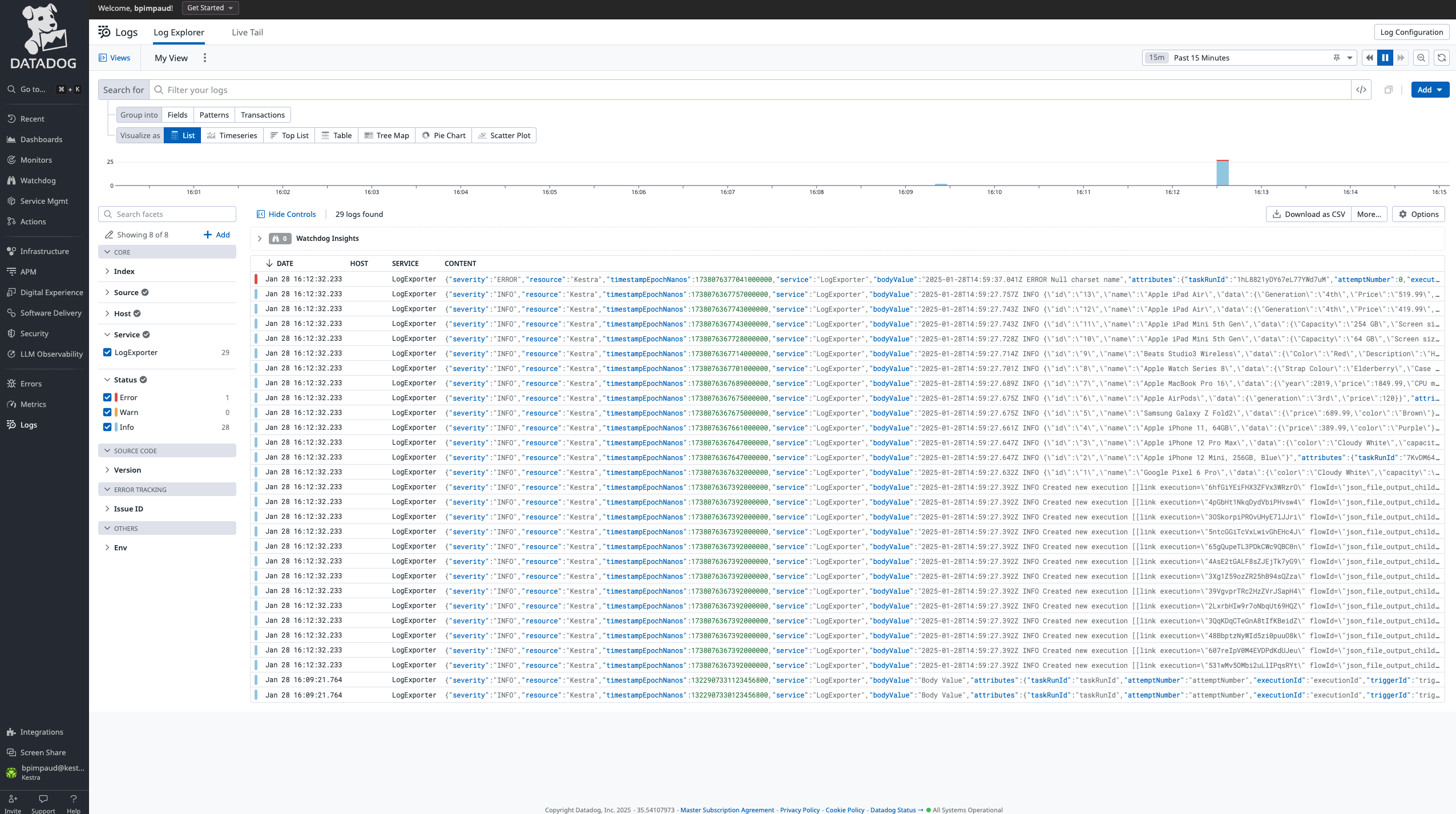Image resolution: width=1456 pixels, height=814 pixels.
Task: Uncheck the Info status filter
Action: tap(108, 426)
